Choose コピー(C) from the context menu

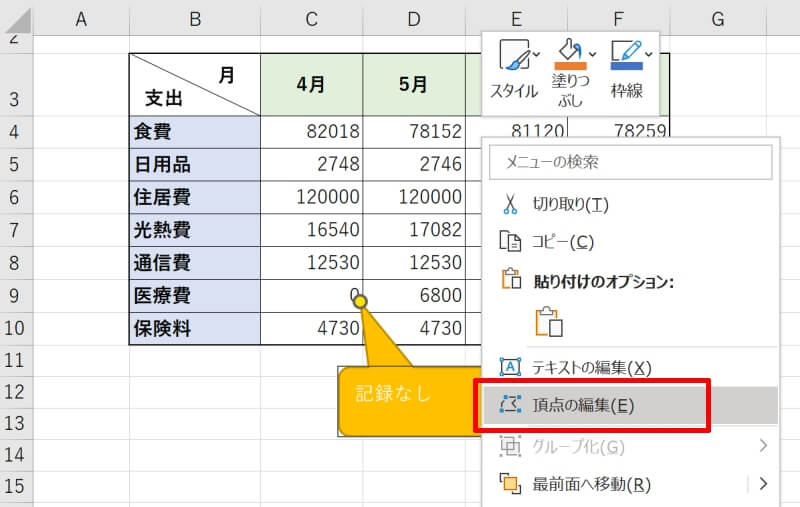(x=631, y=241)
